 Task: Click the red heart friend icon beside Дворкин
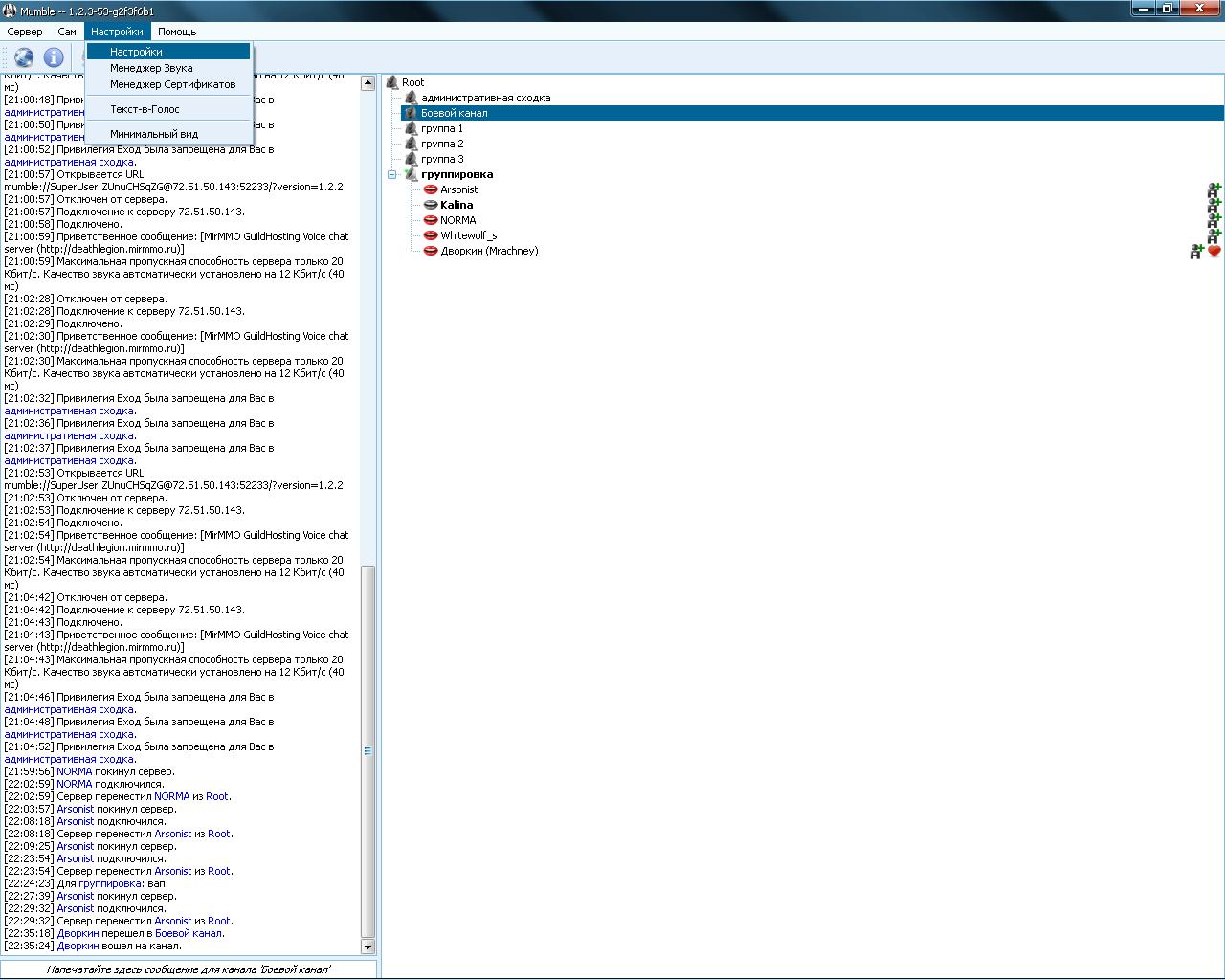click(x=1214, y=252)
